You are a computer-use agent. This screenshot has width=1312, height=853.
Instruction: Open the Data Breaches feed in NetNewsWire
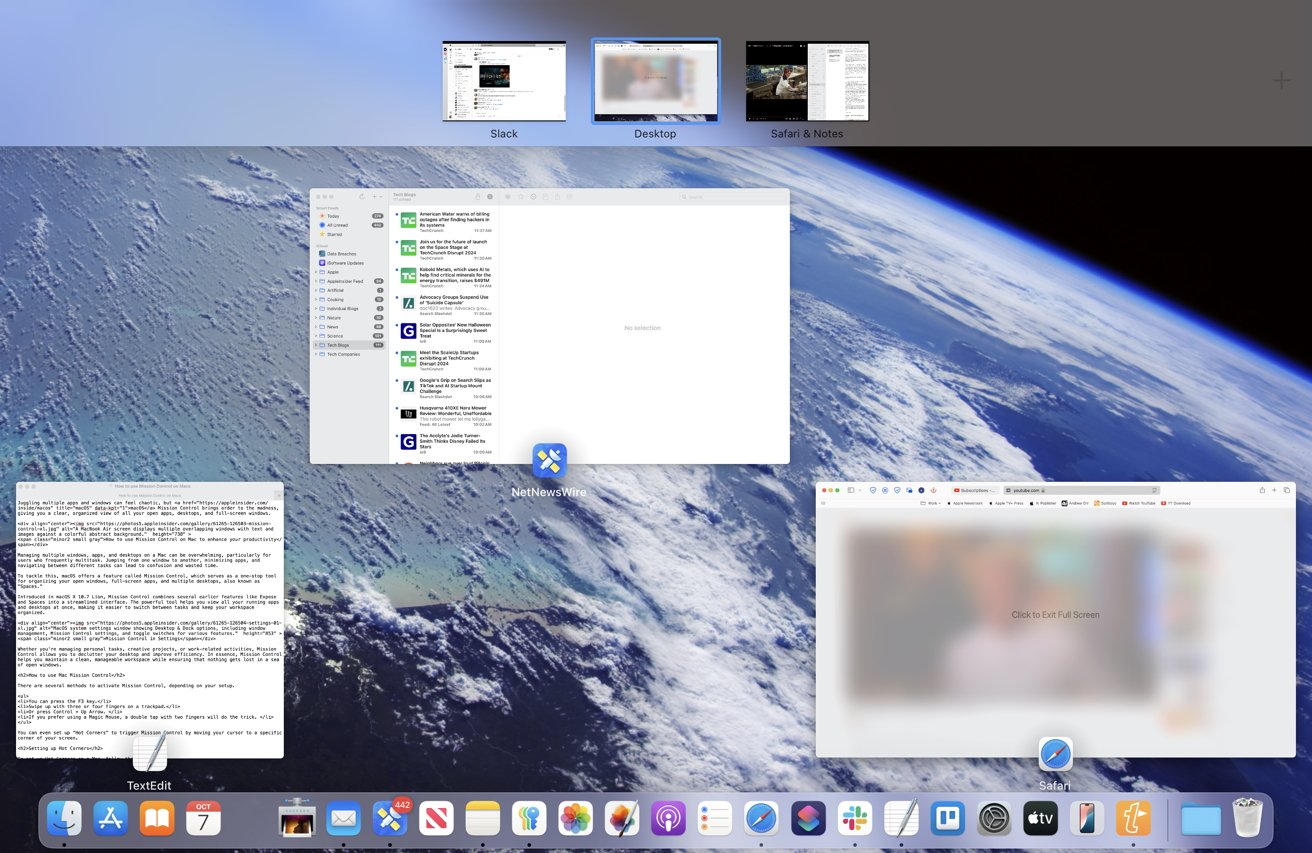pos(349,254)
